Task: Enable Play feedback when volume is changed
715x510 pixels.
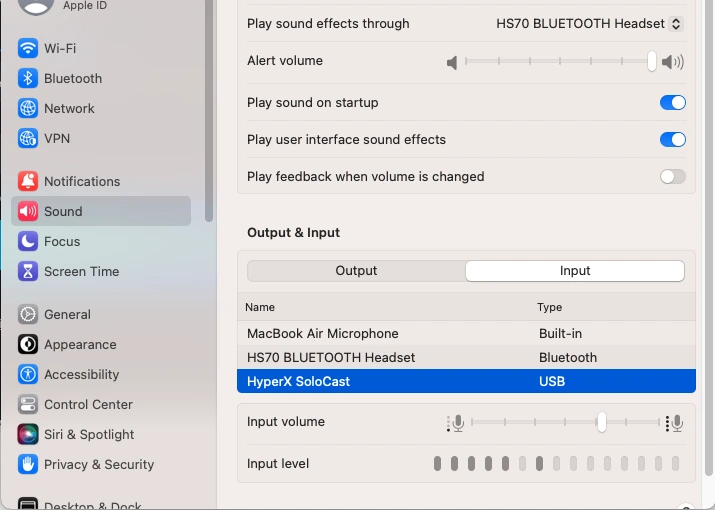Action: coord(673,177)
